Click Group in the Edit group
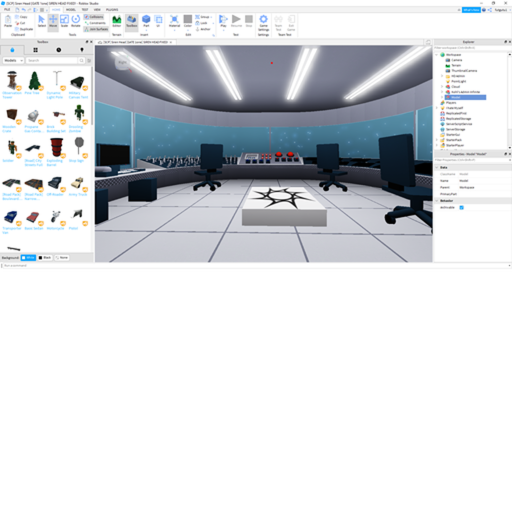The width and height of the screenshot is (512, 512). (x=202, y=17)
